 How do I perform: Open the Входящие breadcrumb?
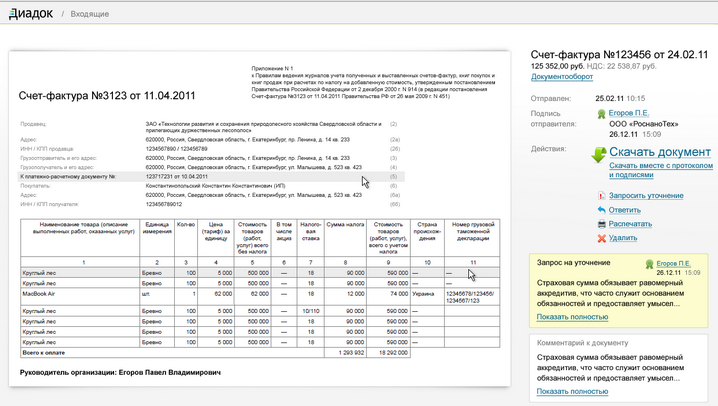[90, 15]
